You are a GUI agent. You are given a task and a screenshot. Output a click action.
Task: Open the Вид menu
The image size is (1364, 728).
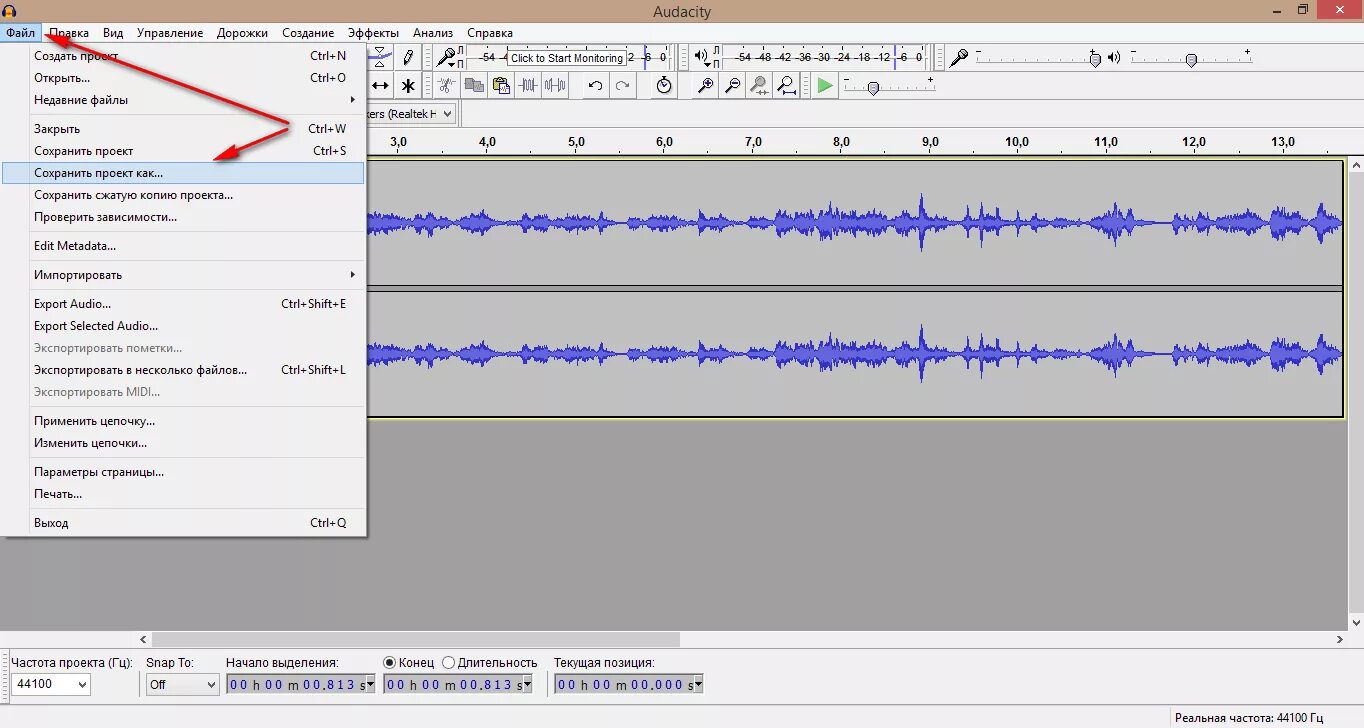click(x=113, y=33)
